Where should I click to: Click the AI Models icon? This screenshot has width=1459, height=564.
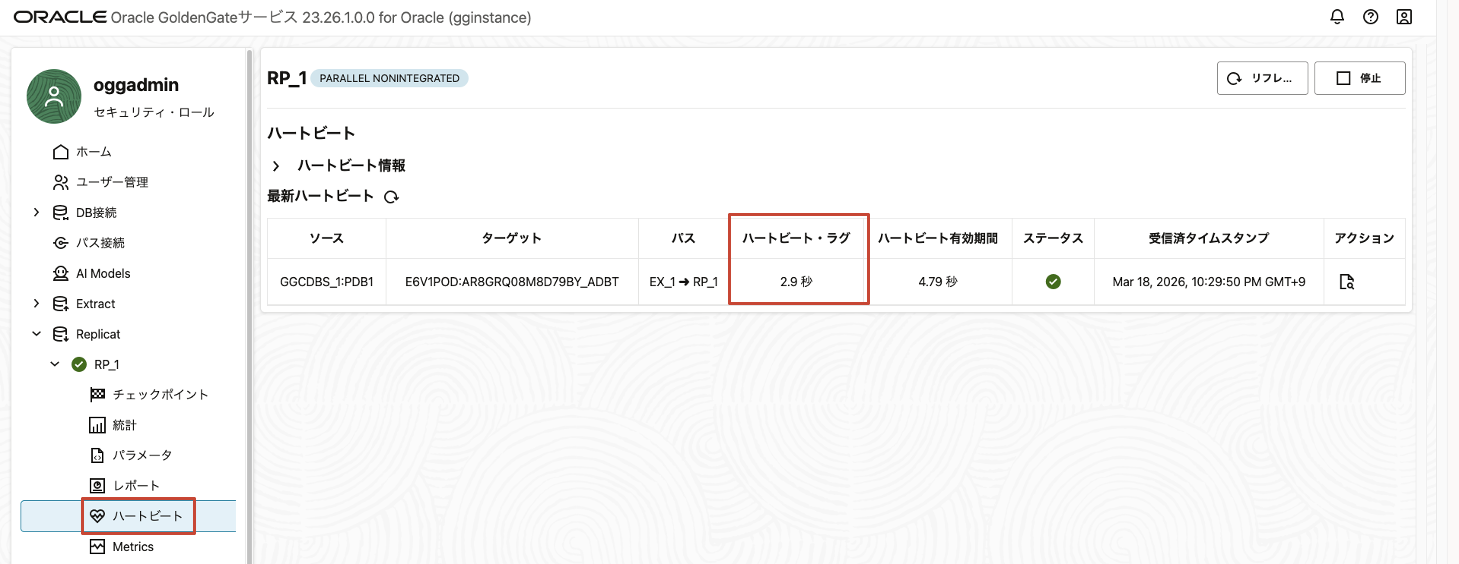point(60,273)
